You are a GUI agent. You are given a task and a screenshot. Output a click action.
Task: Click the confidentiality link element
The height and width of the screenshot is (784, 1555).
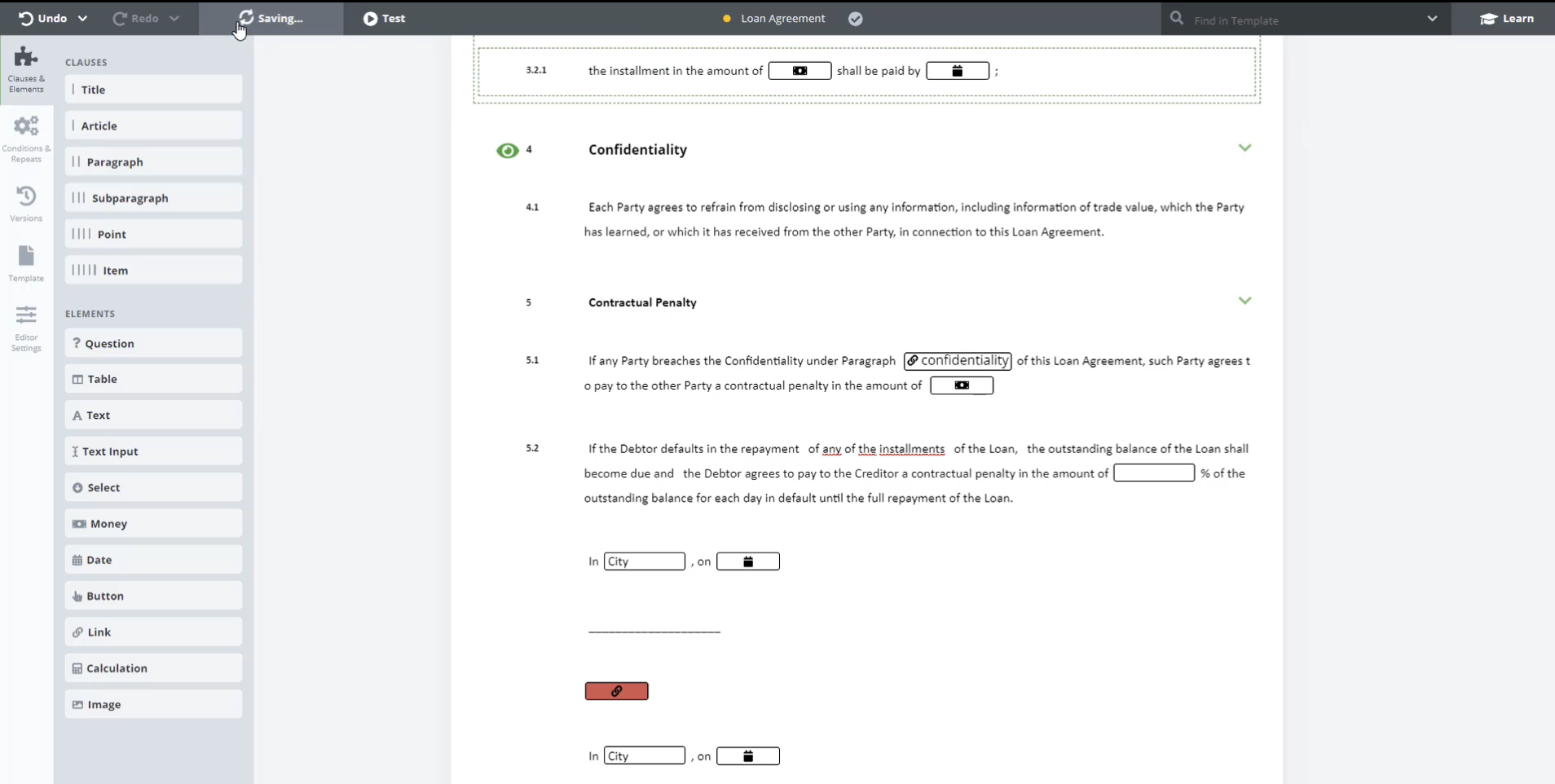point(958,360)
